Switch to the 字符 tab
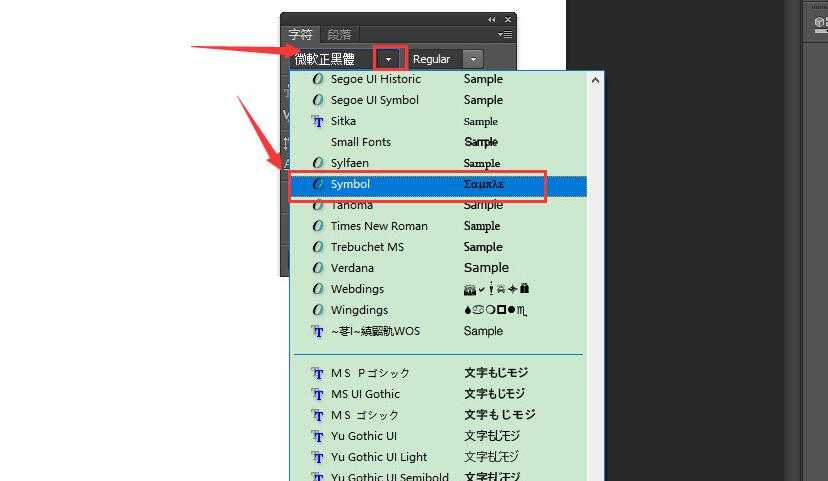Screen dimensions: 828x481 [300, 35]
